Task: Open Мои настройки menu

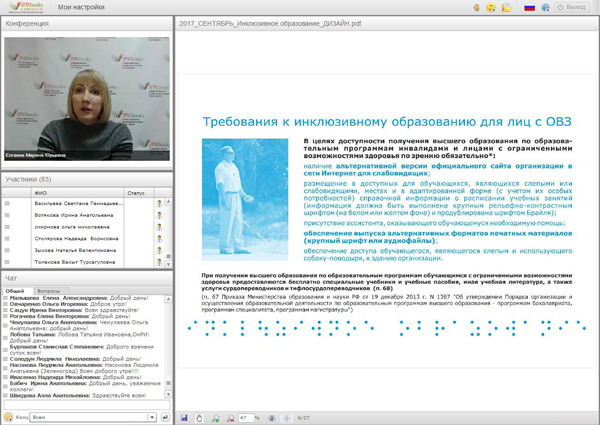Action: click(81, 7)
